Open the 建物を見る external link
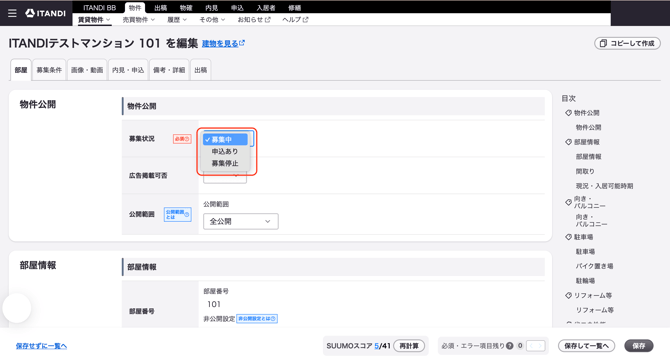 click(x=223, y=44)
